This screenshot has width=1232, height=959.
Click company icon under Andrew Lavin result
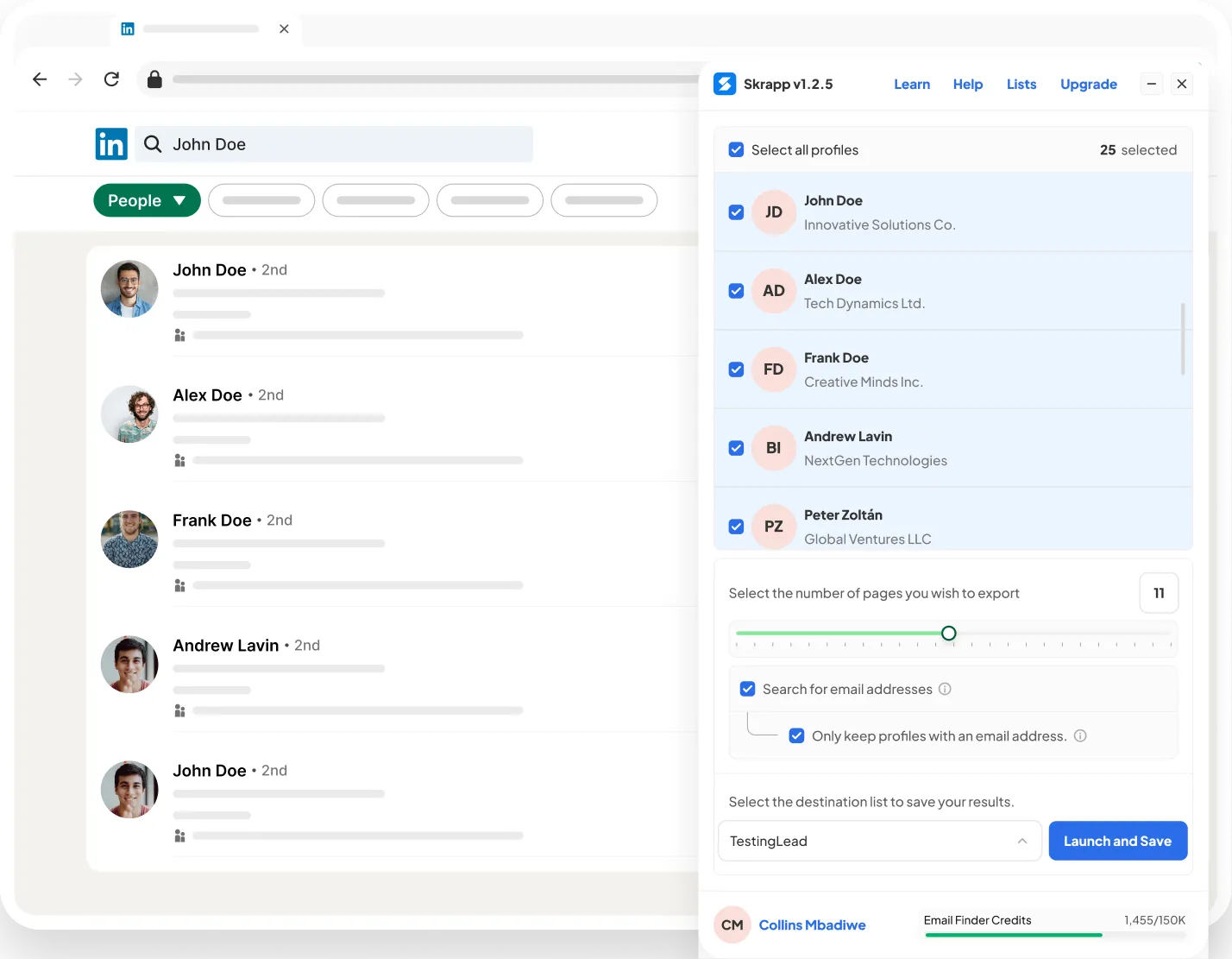[179, 710]
